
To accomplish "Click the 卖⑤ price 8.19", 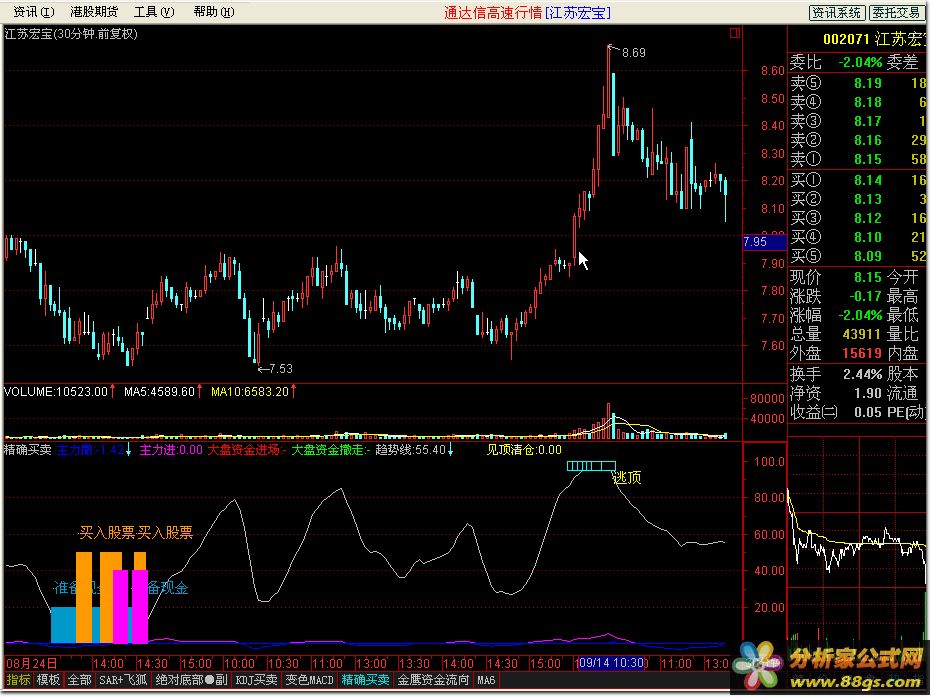I will tap(867, 83).
